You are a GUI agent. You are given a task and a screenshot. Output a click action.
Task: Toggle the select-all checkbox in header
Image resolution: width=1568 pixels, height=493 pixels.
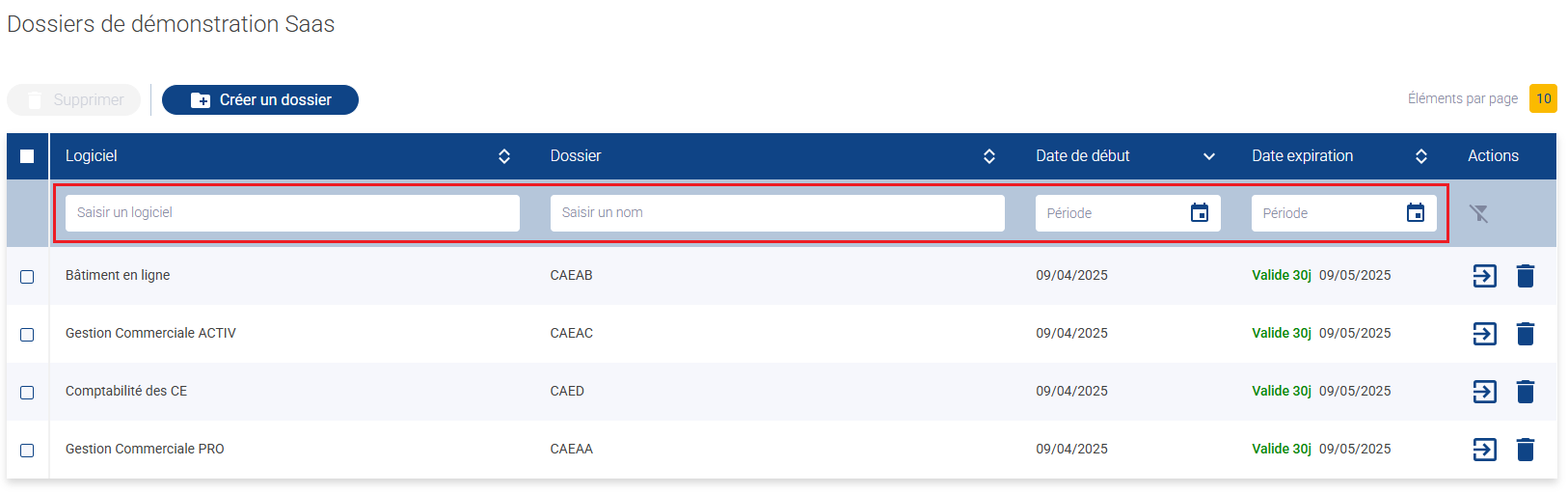pyautogui.click(x=27, y=156)
